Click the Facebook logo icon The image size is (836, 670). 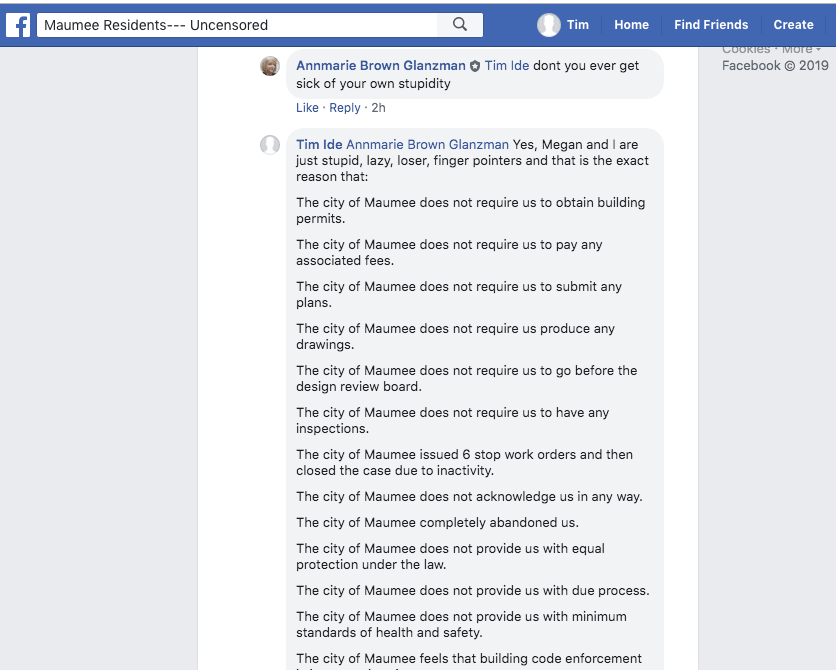18,25
